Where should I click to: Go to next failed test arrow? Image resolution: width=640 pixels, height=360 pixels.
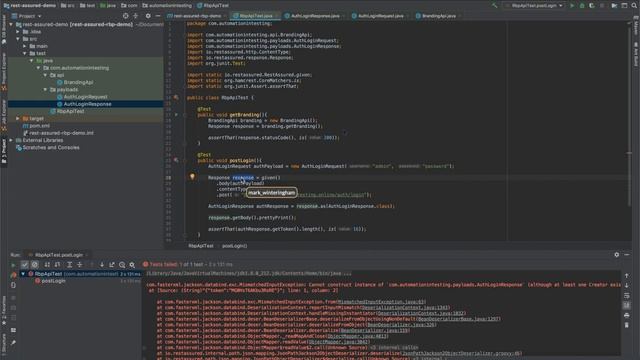tap(102, 265)
